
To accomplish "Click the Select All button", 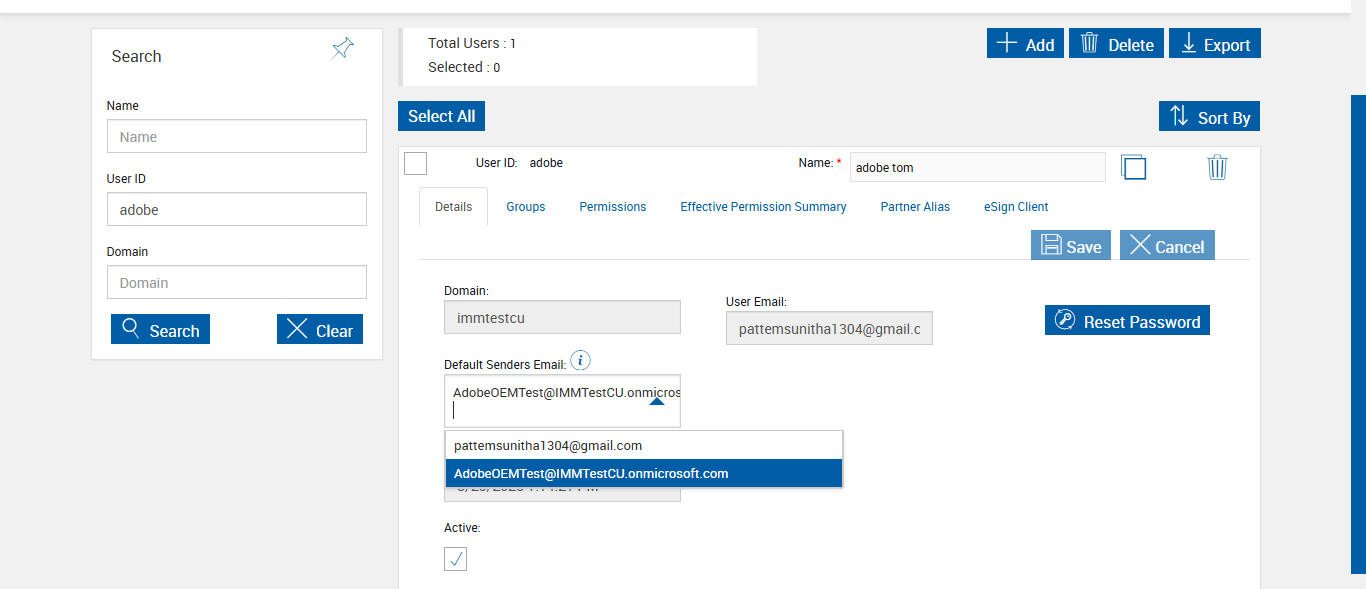I will point(441,116).
